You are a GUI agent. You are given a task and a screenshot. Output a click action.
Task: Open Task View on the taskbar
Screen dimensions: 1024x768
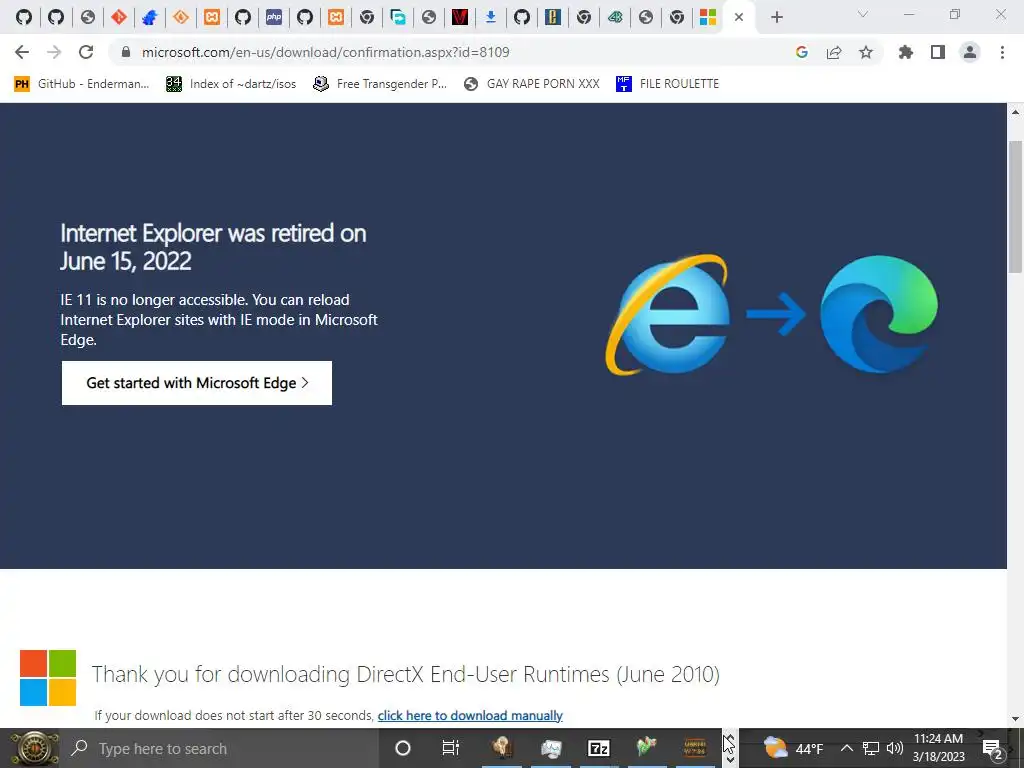point(451,748)
